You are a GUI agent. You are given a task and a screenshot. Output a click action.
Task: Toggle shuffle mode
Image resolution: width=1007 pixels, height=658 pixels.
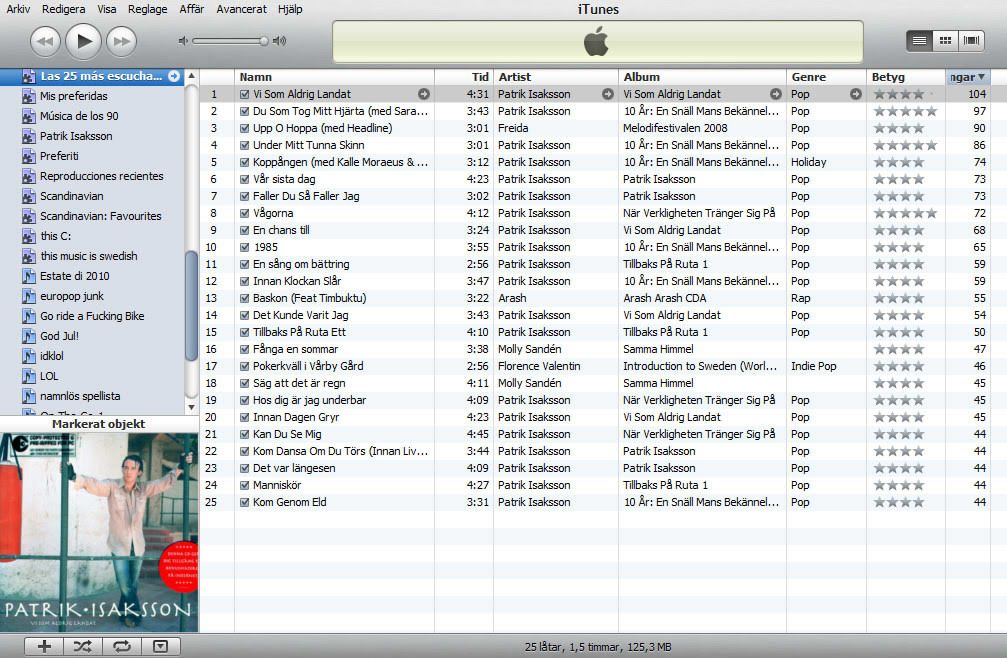83,646
